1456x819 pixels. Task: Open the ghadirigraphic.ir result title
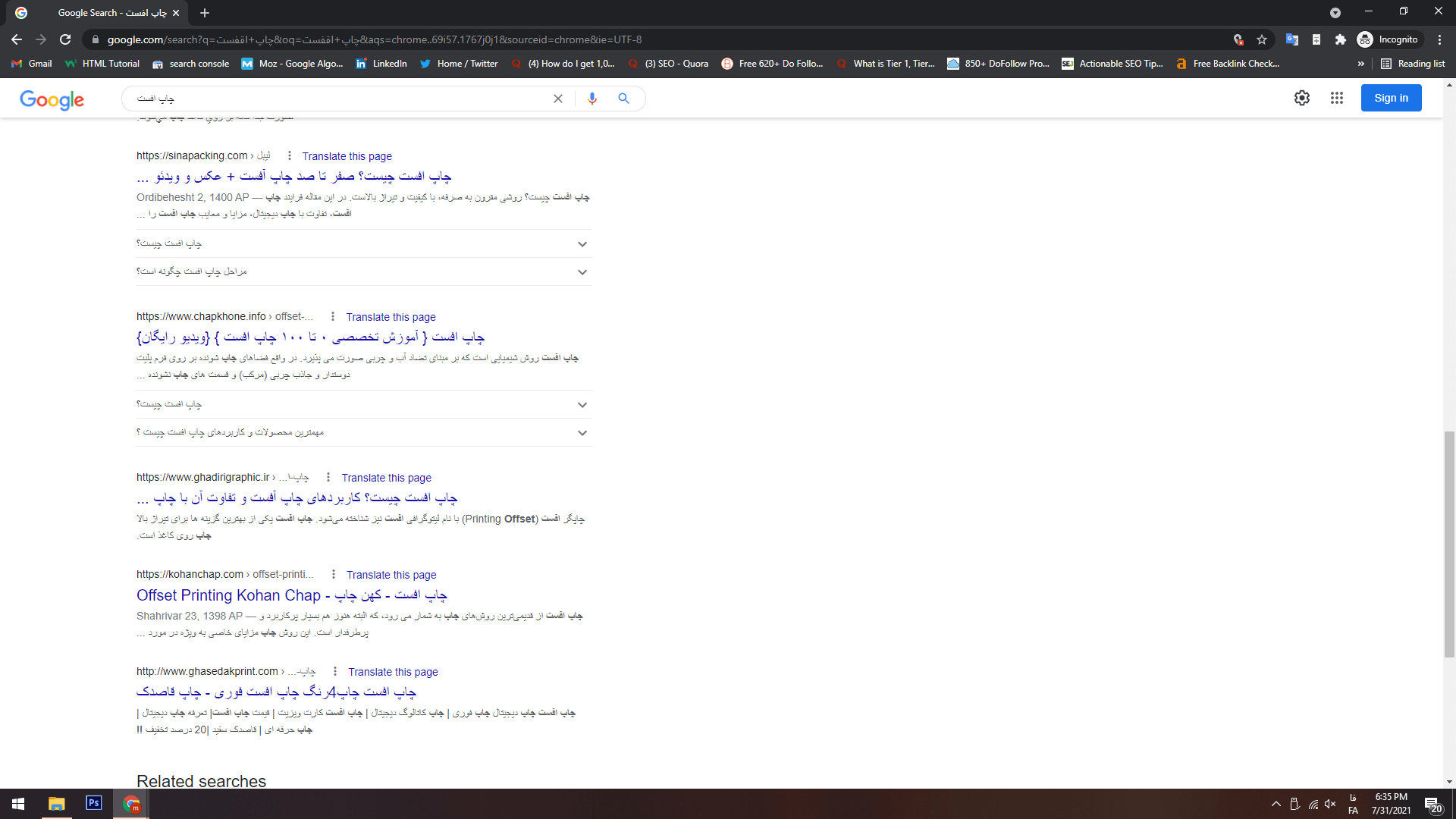coord(297,497)
